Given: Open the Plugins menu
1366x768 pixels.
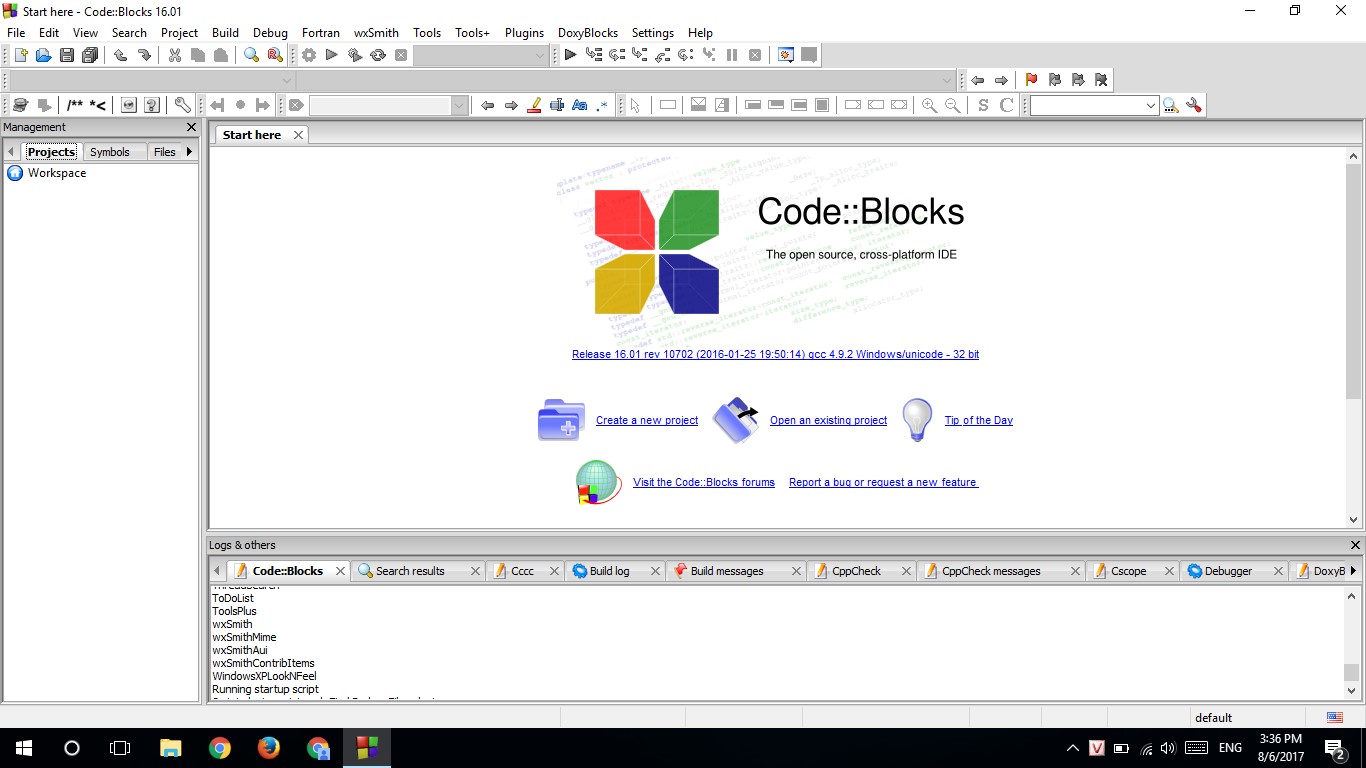Looking at the screenshot, I should pyautogui.click(x=524, y=32).
